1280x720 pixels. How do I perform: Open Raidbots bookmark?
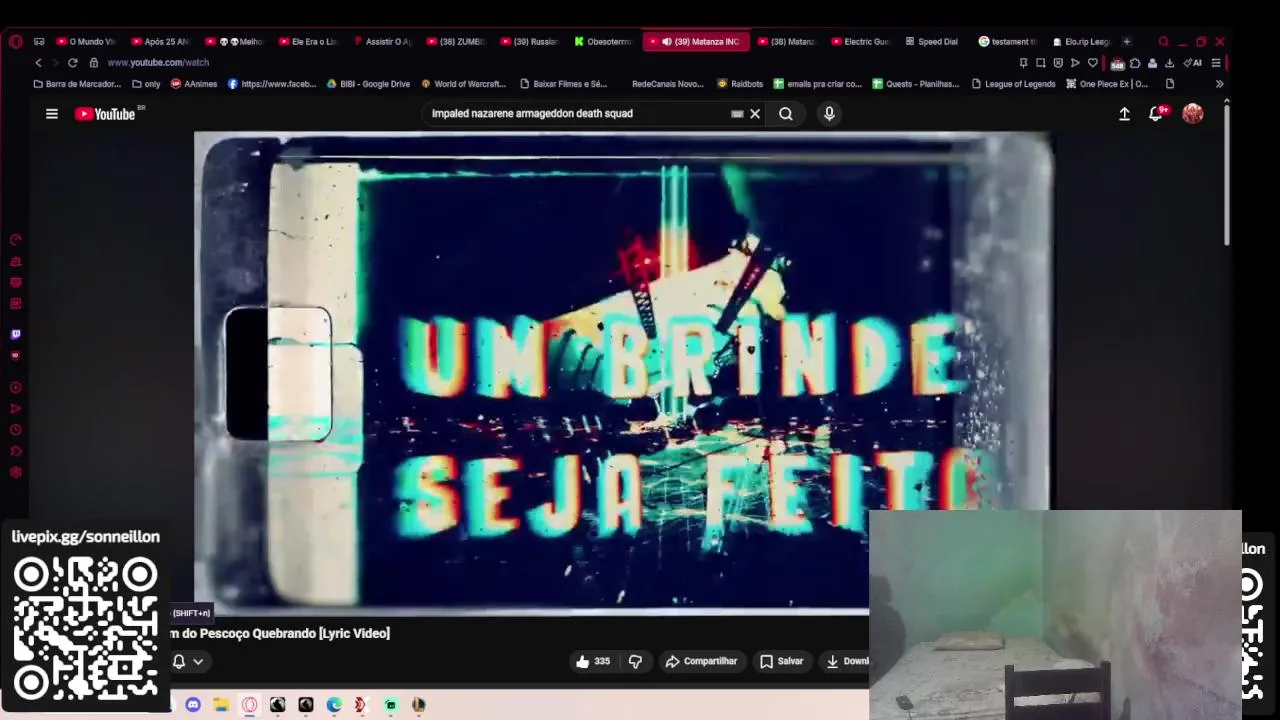click(x=740, y=84)
